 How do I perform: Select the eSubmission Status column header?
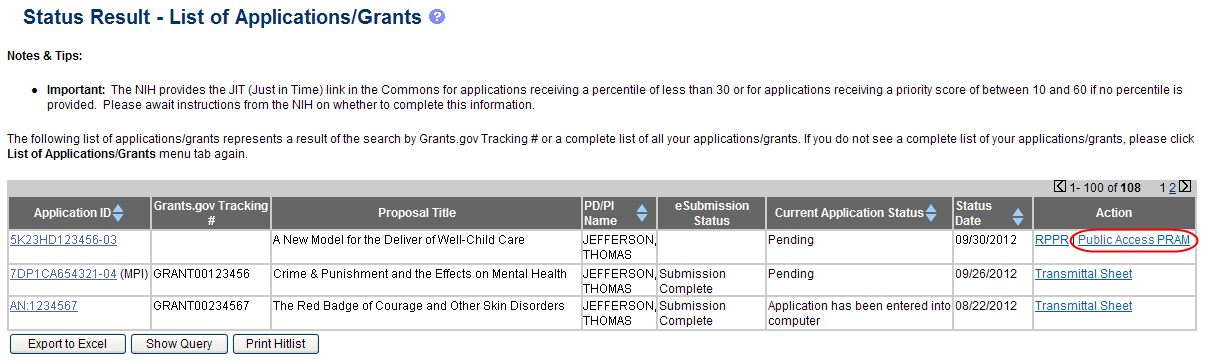pyautogui.click(x=712, y=213)
